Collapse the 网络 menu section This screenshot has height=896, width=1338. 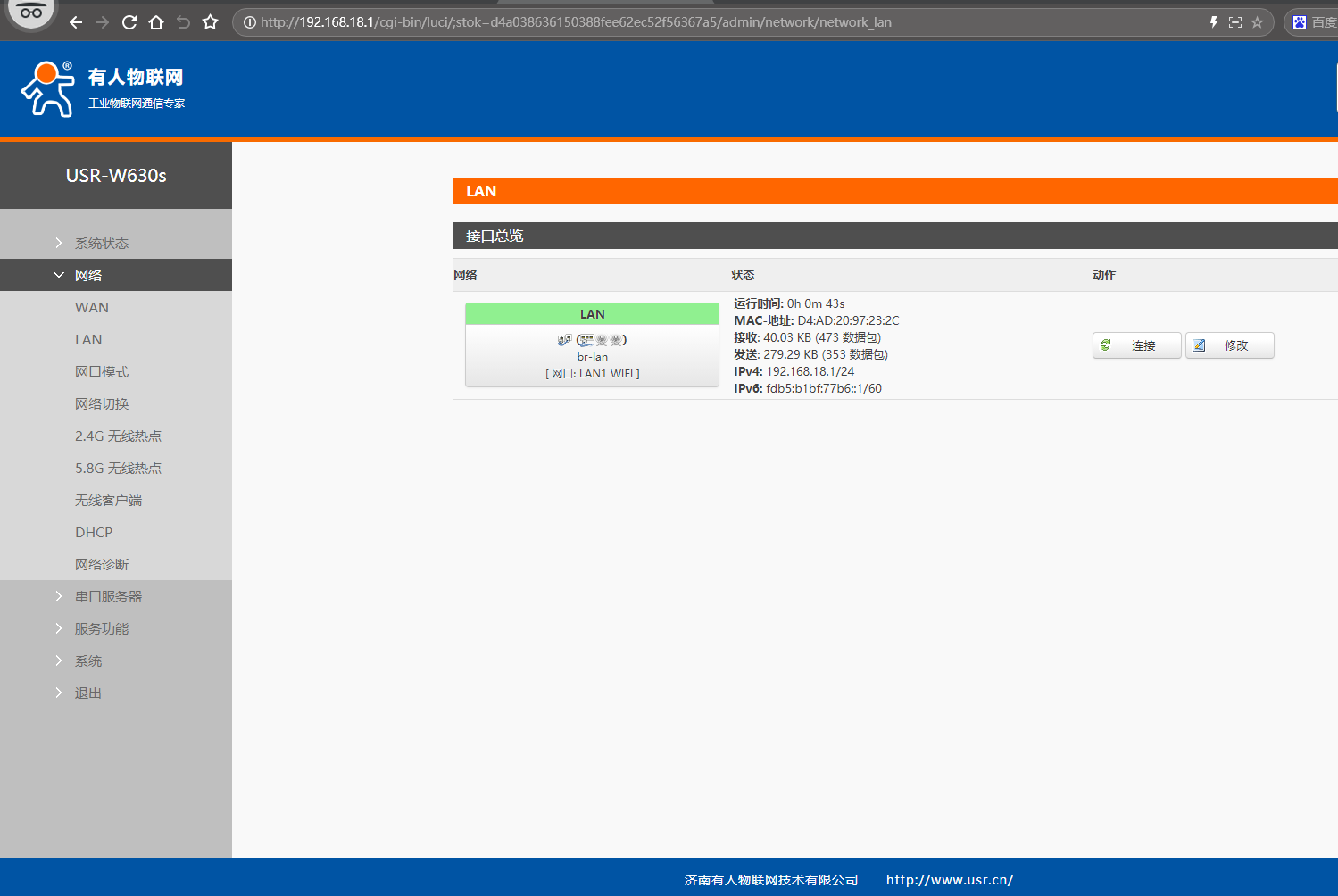(88, 275)
